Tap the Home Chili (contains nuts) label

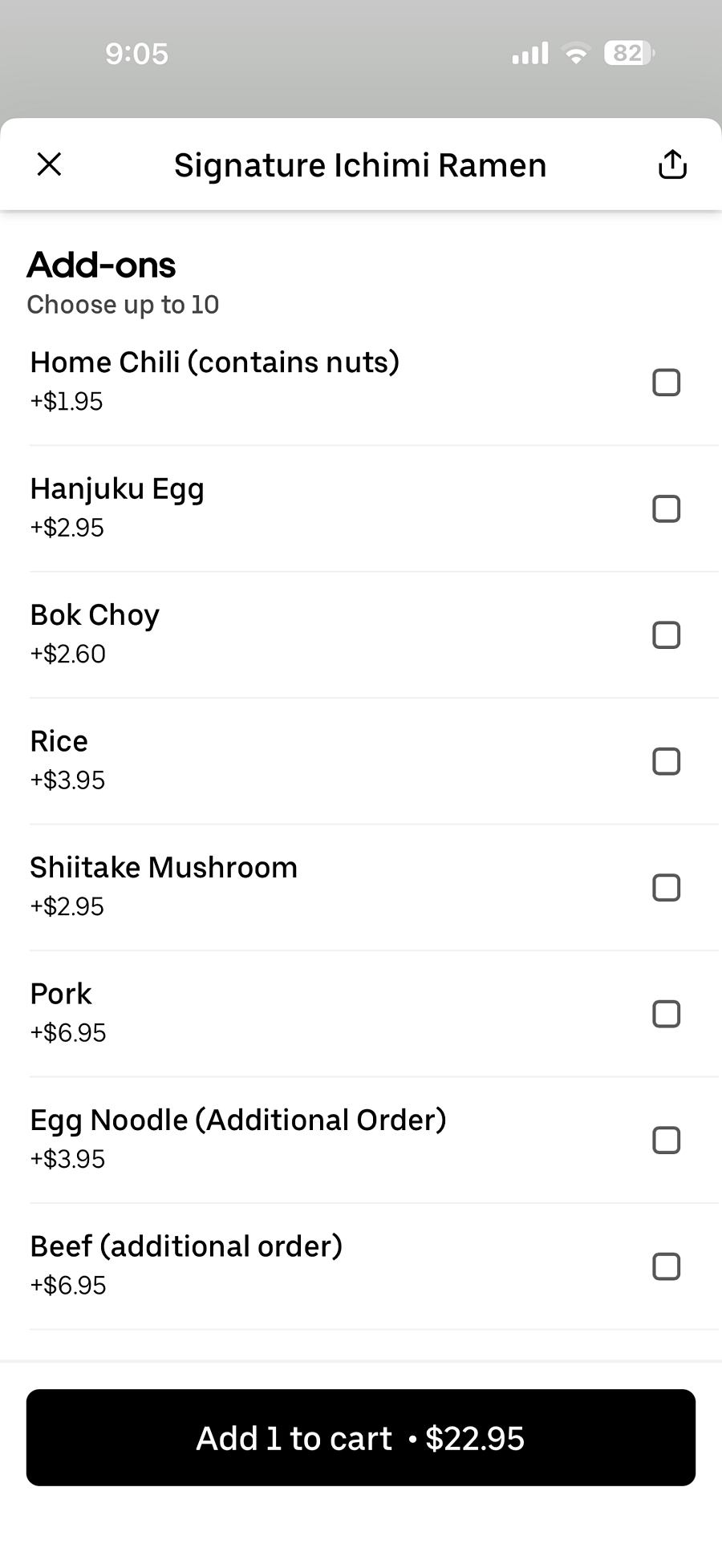215,363
